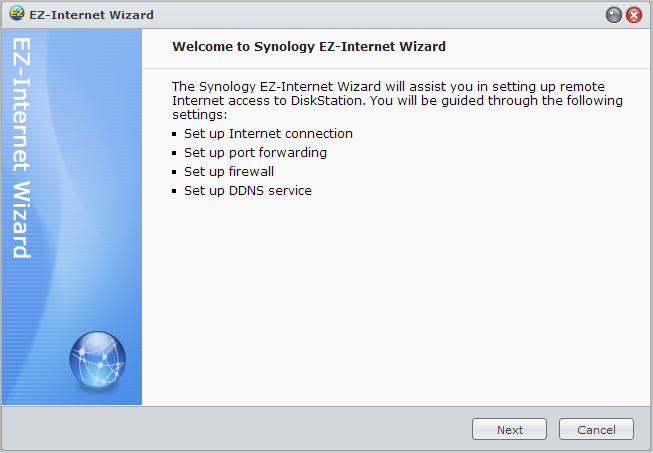Select the Set up firewall item

pyautogui.click(x=229, y=172)
